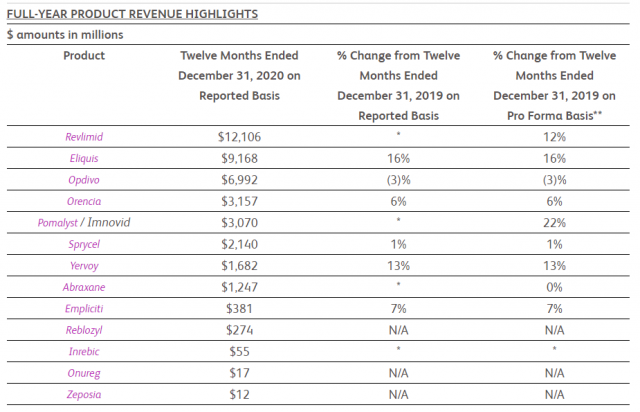Click the Revlimid product name
The width and height of the screenshot is (640, 412).
point(84,135)
